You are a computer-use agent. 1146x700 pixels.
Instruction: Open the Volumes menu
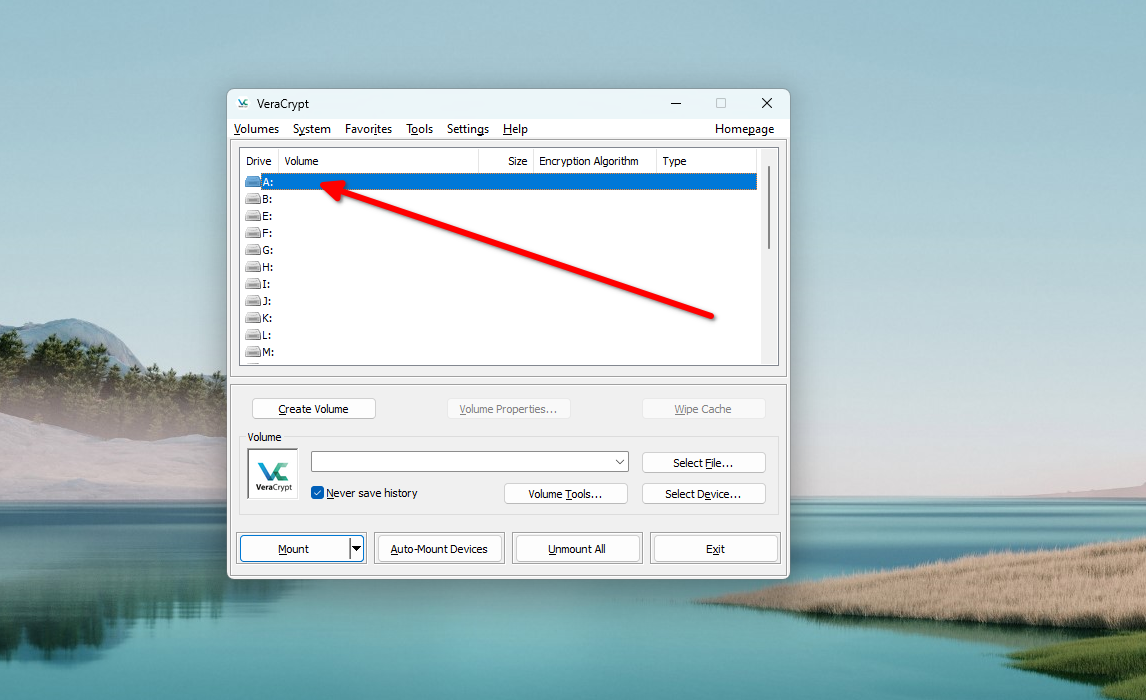click(x=256, y=129)
